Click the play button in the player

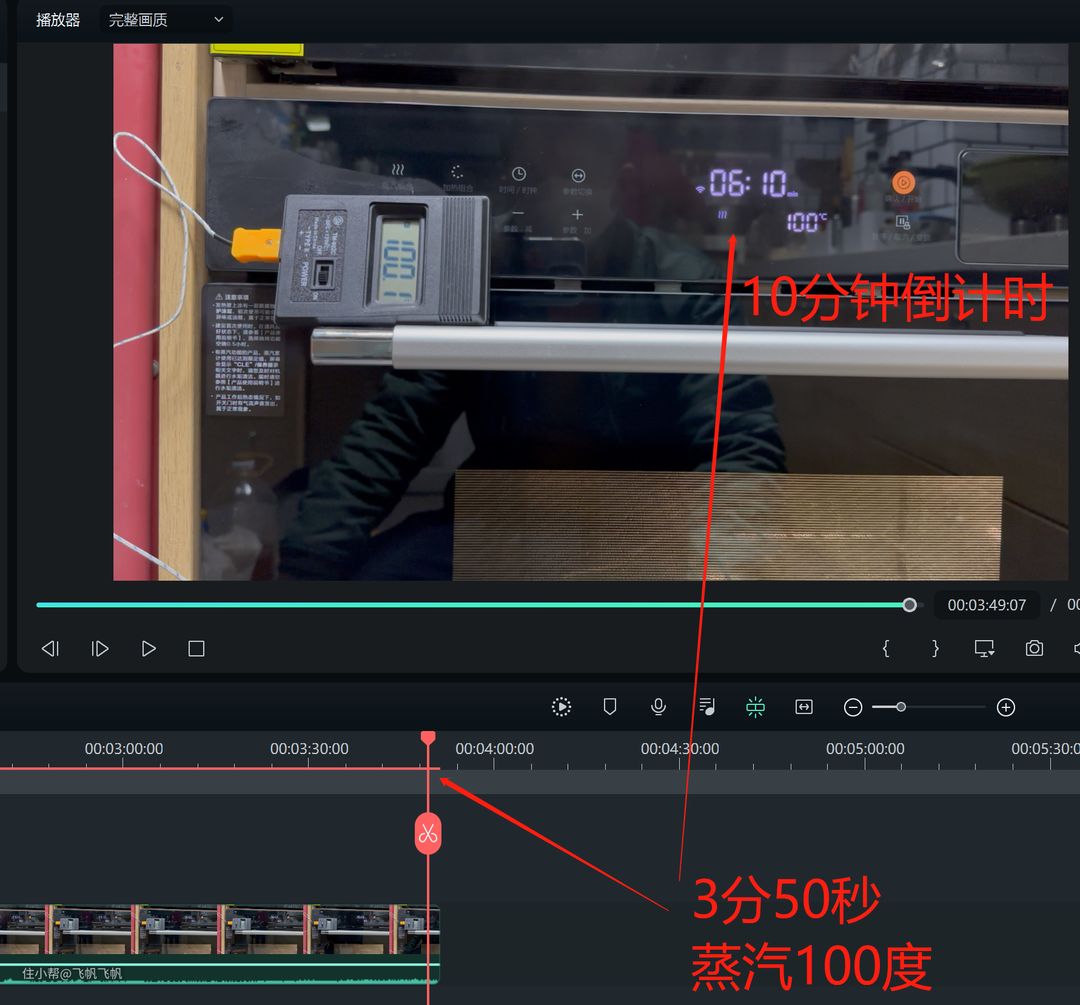coord(149,649)
